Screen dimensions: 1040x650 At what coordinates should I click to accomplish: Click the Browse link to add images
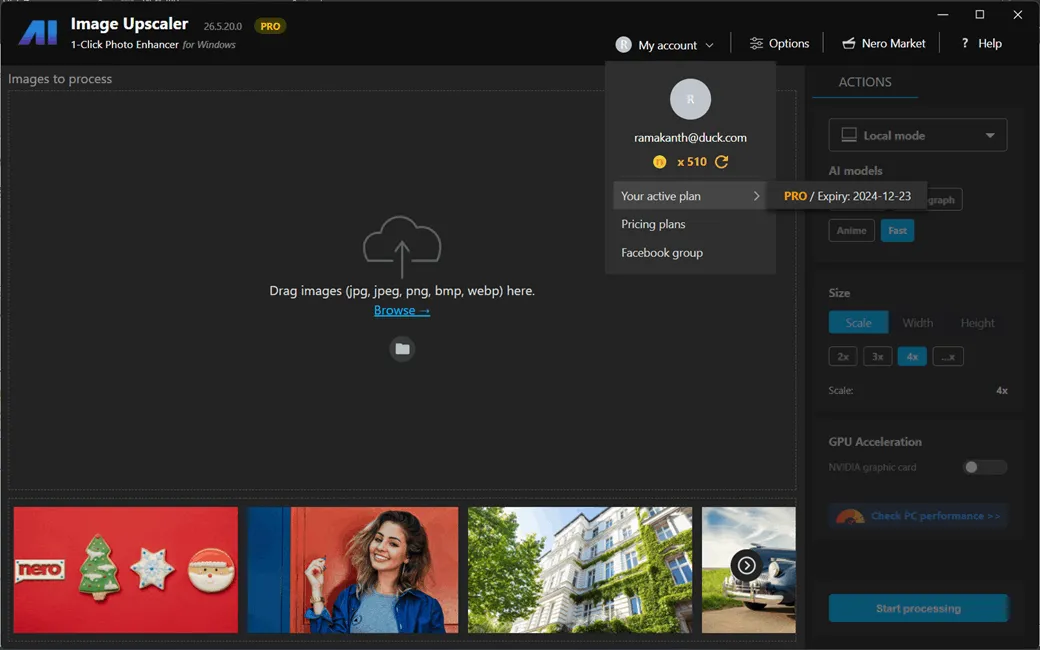click(x=402, y=310)
